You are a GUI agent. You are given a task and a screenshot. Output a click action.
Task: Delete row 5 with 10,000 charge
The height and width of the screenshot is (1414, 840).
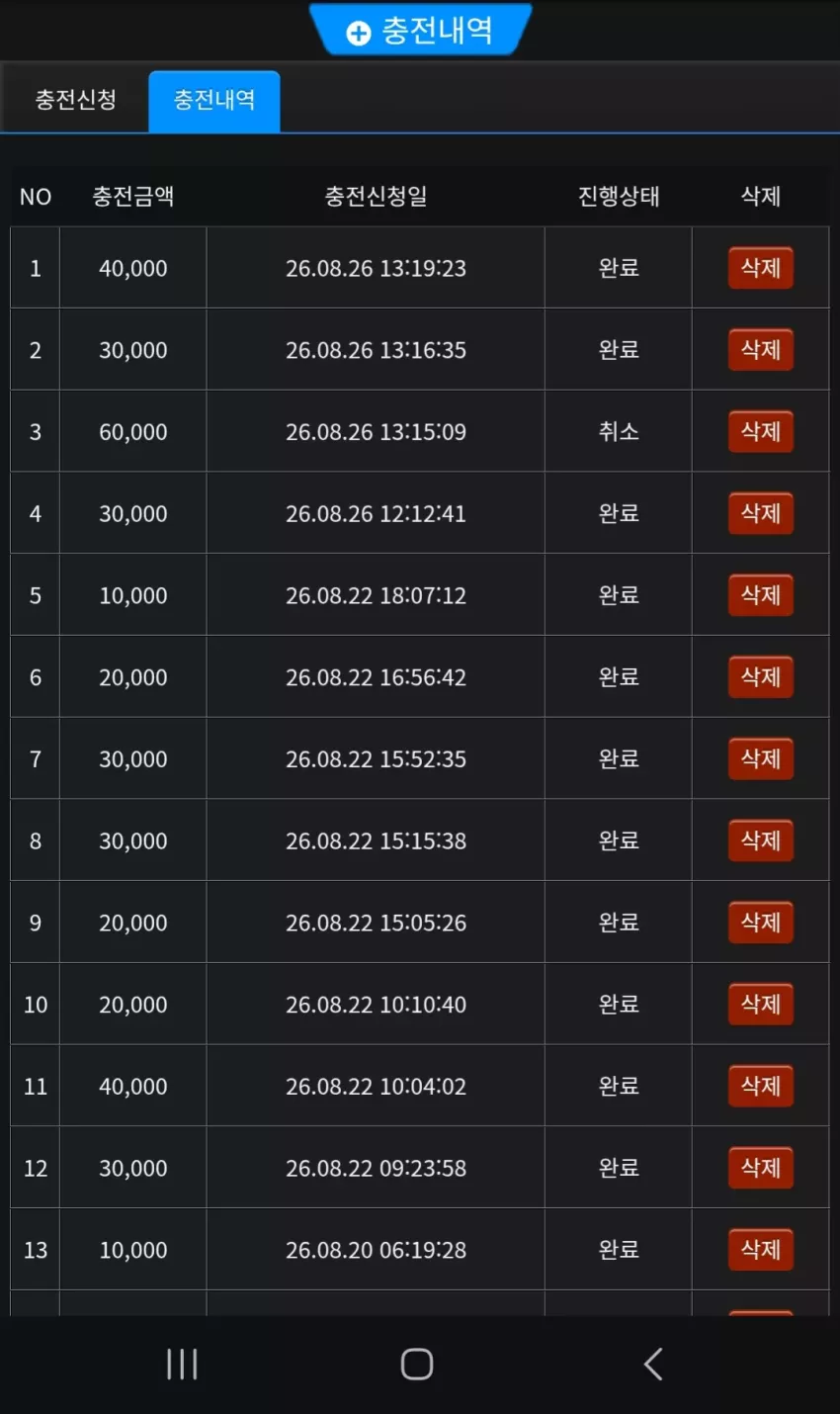tap(761, 595)
